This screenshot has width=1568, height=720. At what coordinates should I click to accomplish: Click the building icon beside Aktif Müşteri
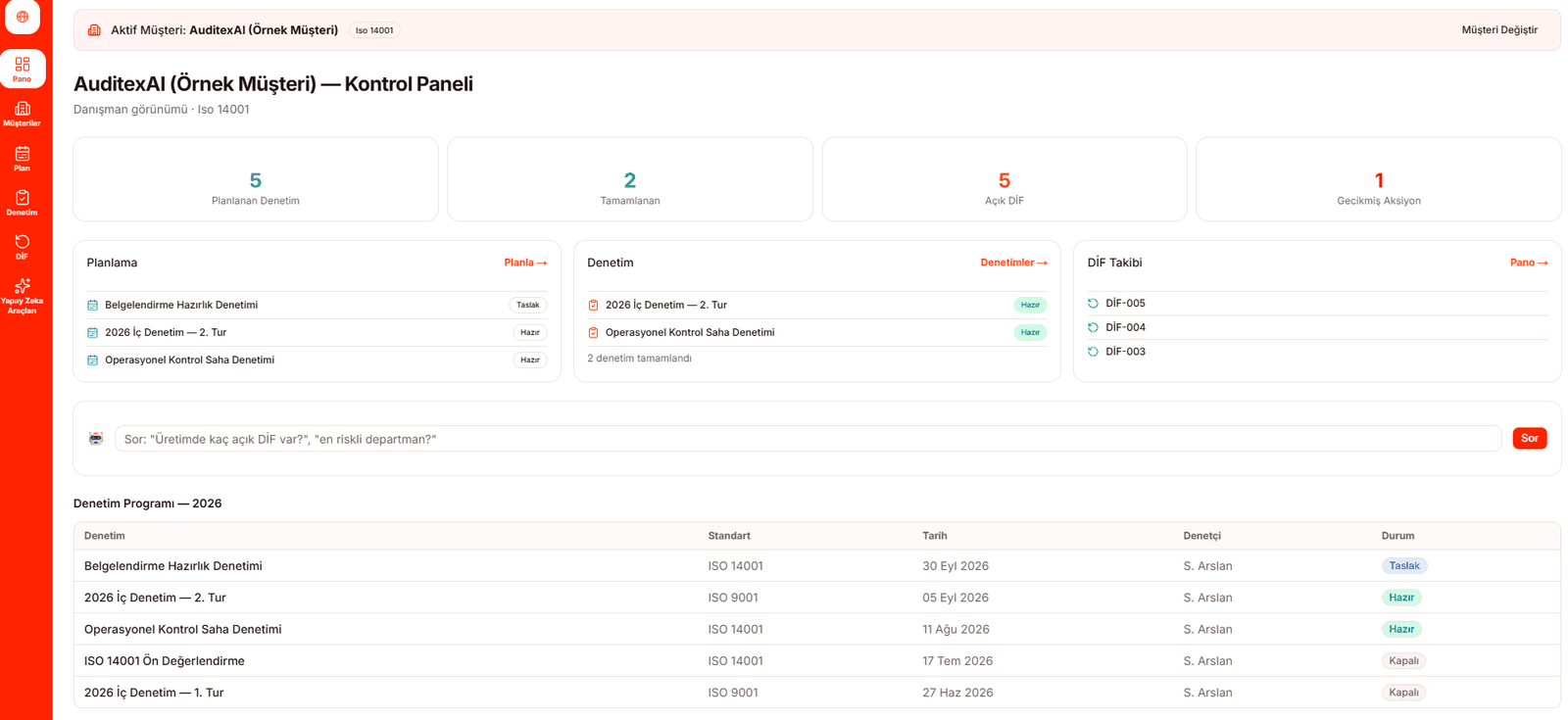tap(94, 30)
